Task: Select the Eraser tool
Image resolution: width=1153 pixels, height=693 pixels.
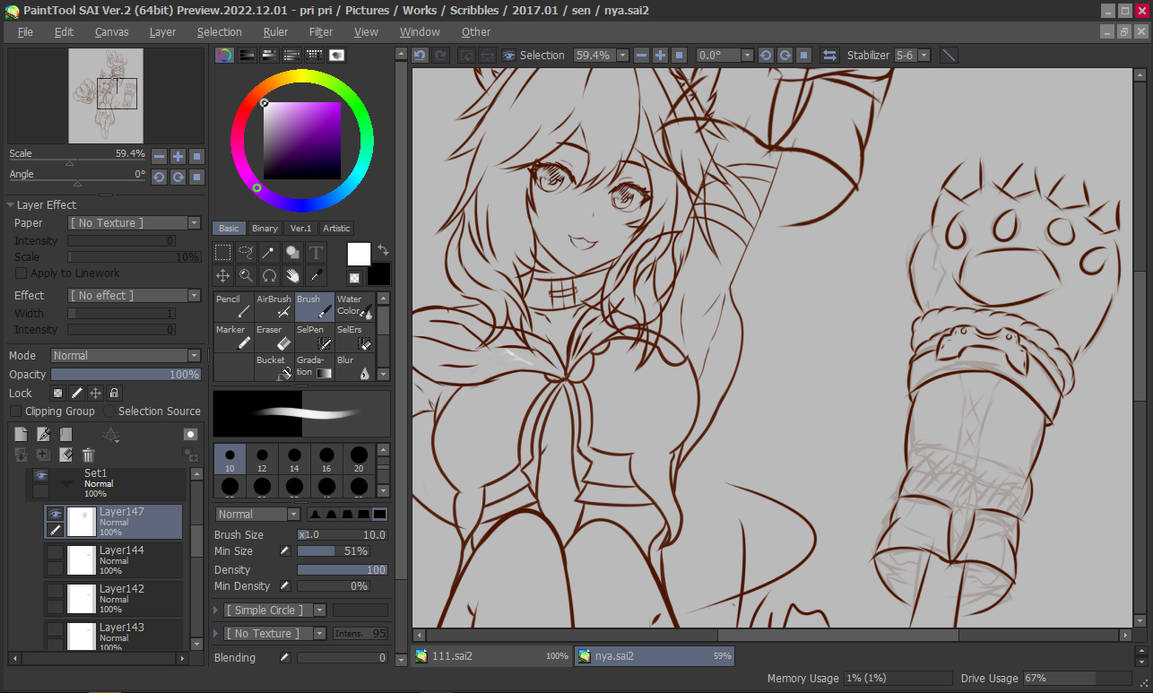Action: (274, 337)
